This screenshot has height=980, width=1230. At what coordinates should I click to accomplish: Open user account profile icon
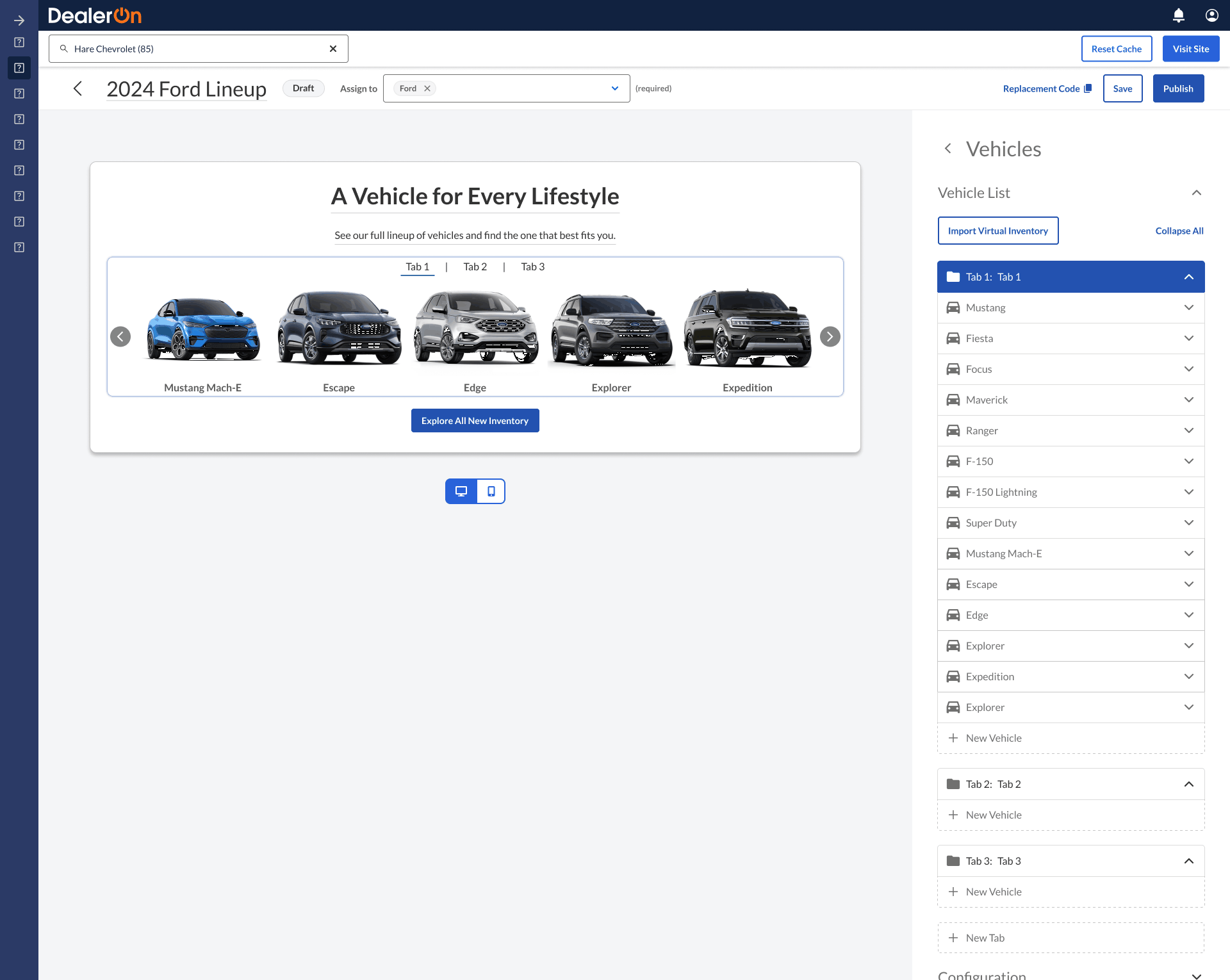(1212, 15)
